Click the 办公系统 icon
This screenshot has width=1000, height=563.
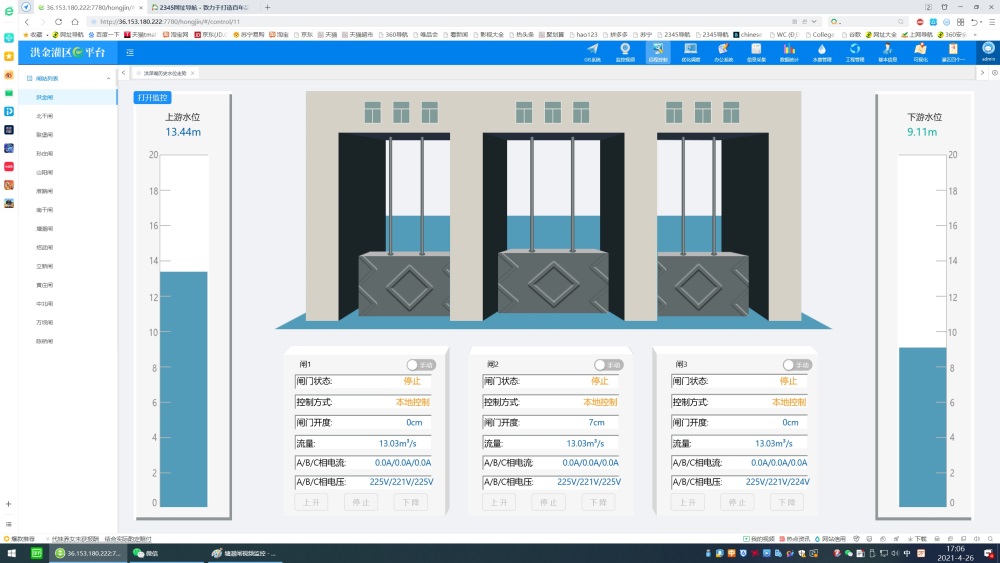[723, 51]
